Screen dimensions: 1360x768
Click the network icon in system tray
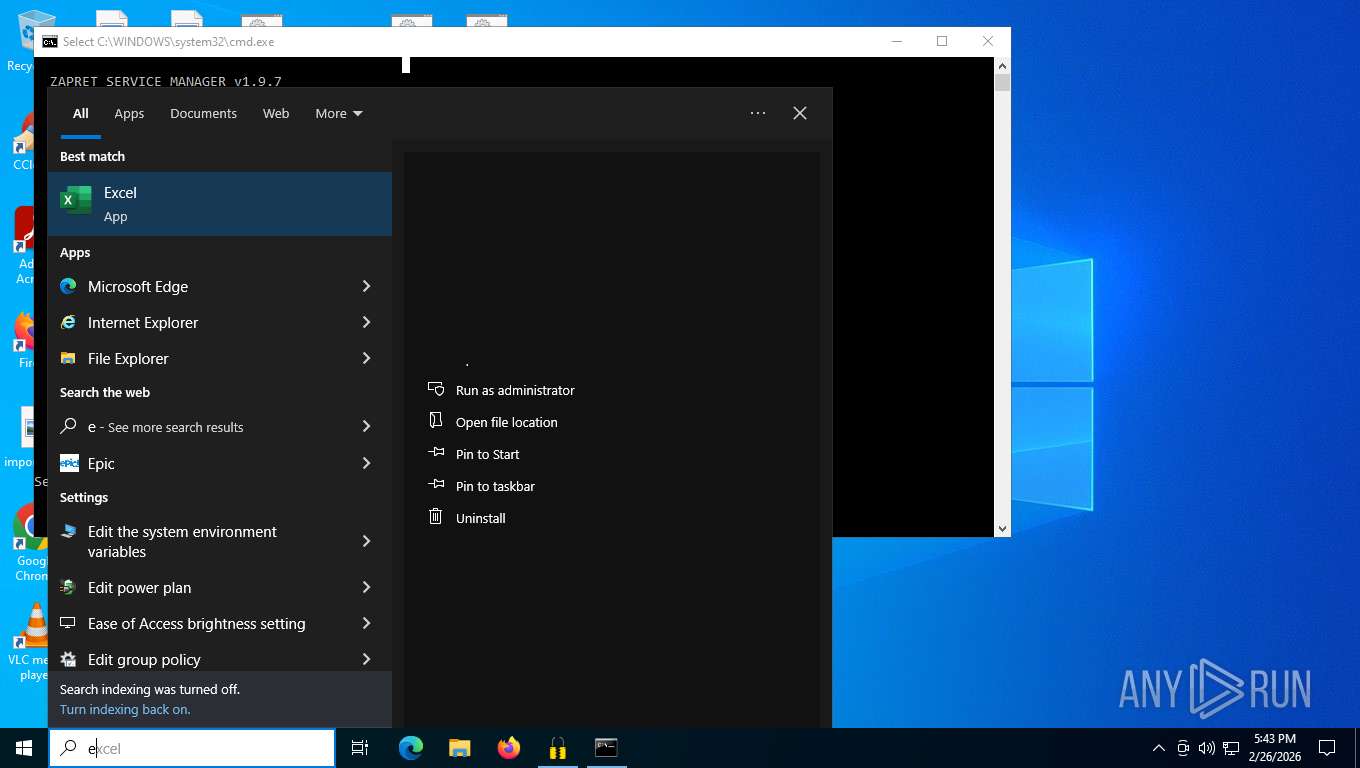1231,748
